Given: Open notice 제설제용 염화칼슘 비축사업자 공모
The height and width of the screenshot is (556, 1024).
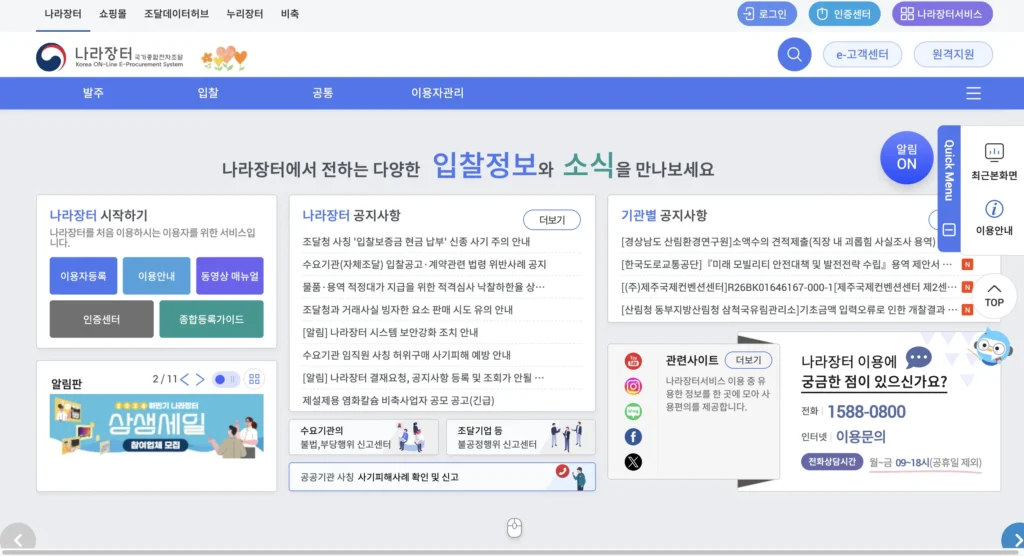Looking at the screenshot, I should click(x=398, y=400).
